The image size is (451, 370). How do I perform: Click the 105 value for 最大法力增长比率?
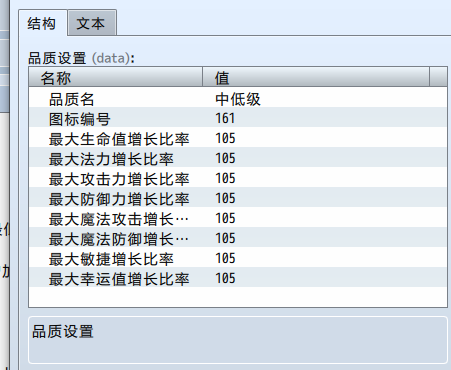[225, 158]
